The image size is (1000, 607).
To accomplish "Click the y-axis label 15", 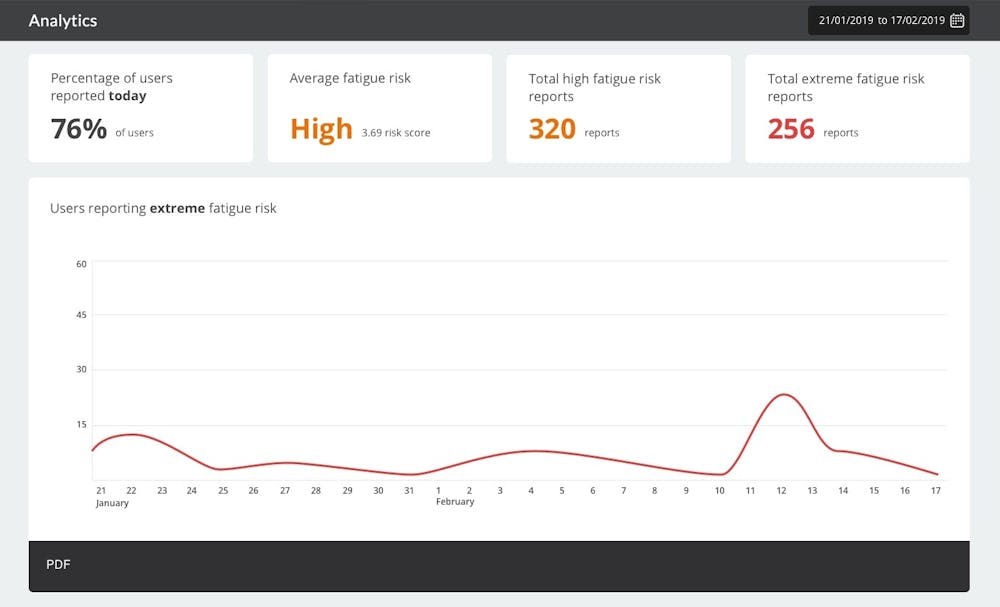I will pos(81,424).
